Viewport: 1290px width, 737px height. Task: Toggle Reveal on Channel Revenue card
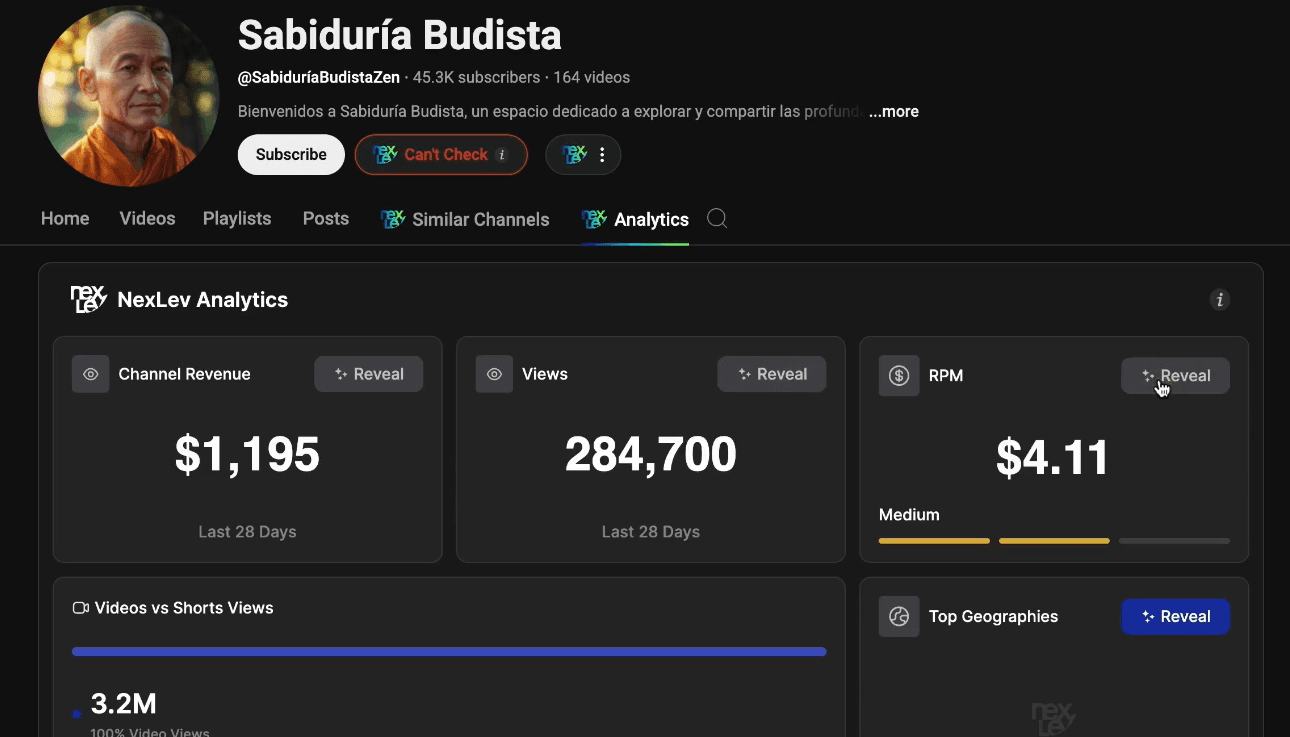tap(368, 374)
